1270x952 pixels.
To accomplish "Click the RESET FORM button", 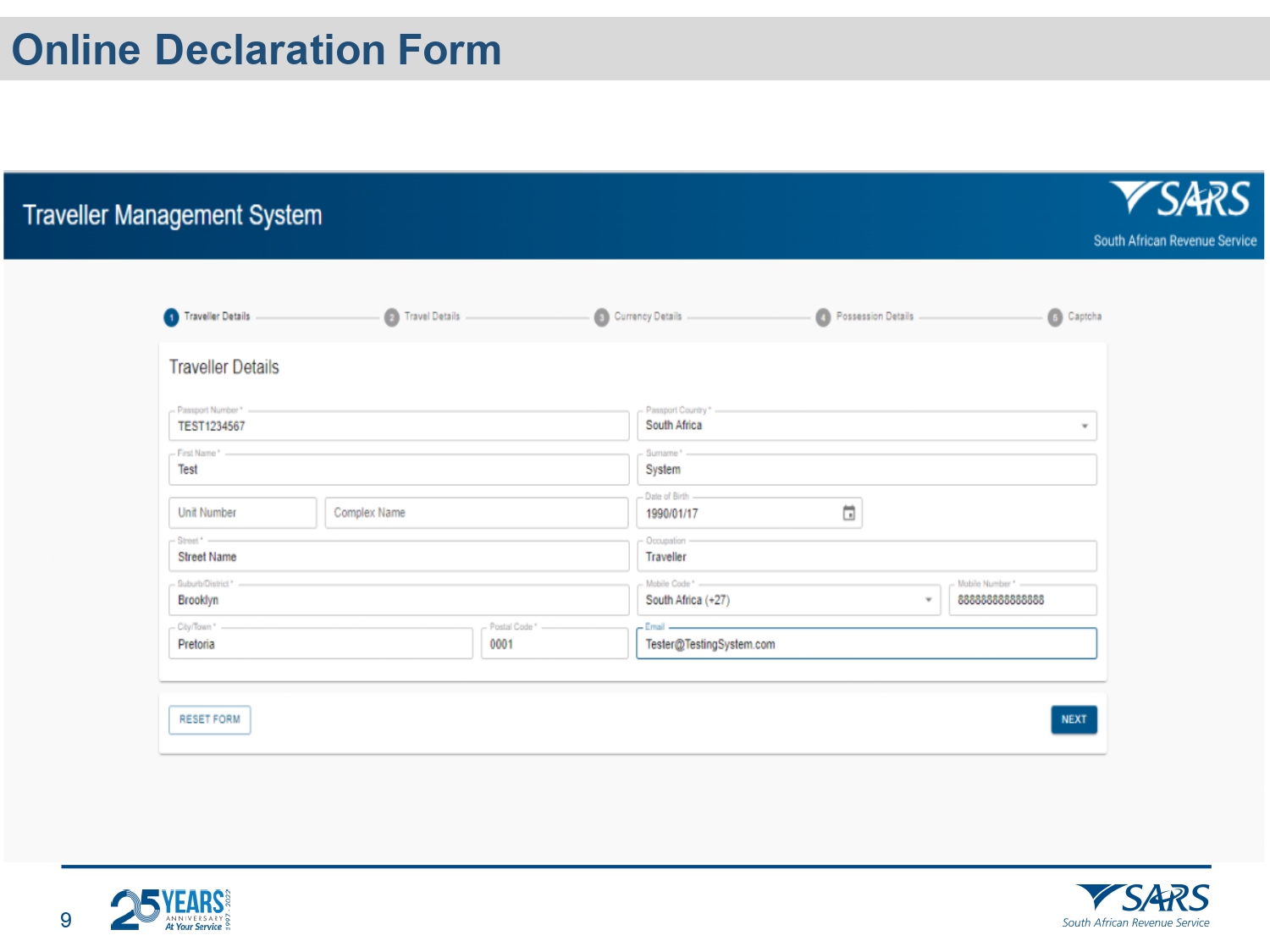I will tap(209, 719).
